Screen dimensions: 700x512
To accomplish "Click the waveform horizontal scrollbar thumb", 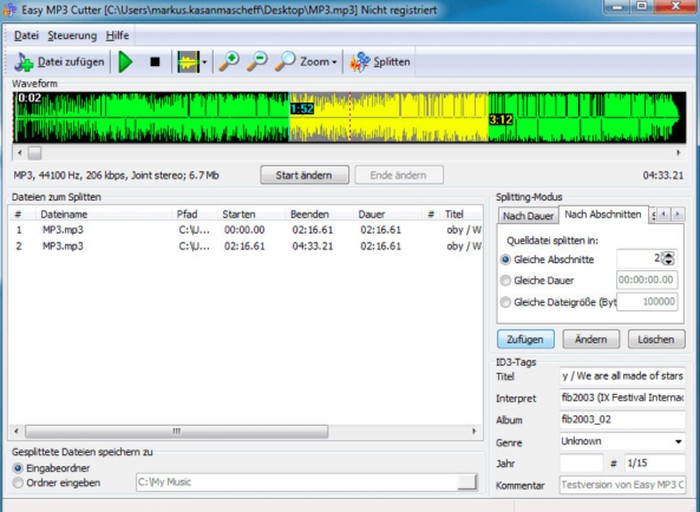I will coord(34,153).
